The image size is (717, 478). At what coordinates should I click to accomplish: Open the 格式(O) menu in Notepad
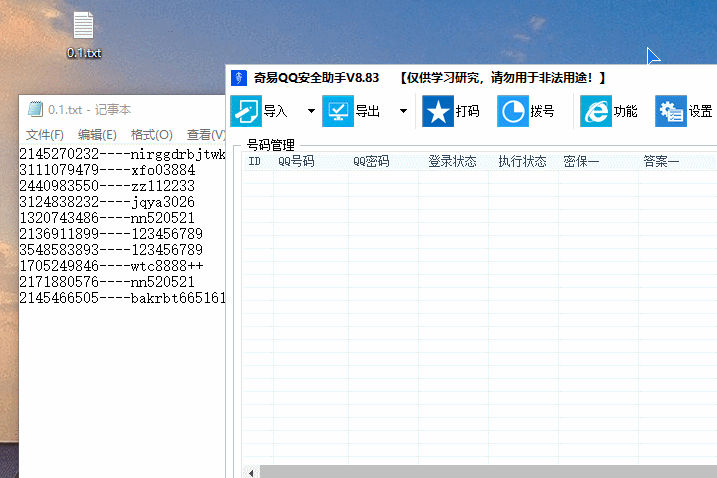(x=151, y=135)
